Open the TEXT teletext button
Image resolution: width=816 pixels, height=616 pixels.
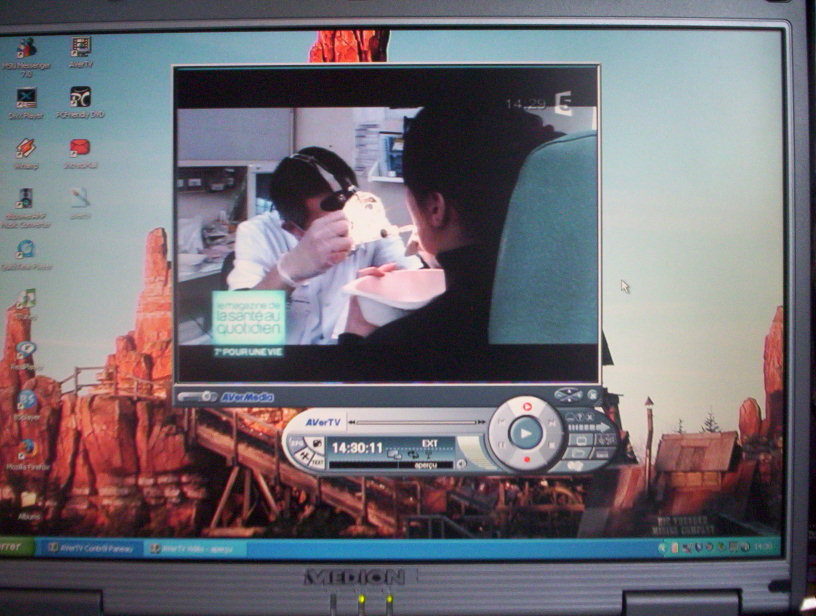point(317,463)
